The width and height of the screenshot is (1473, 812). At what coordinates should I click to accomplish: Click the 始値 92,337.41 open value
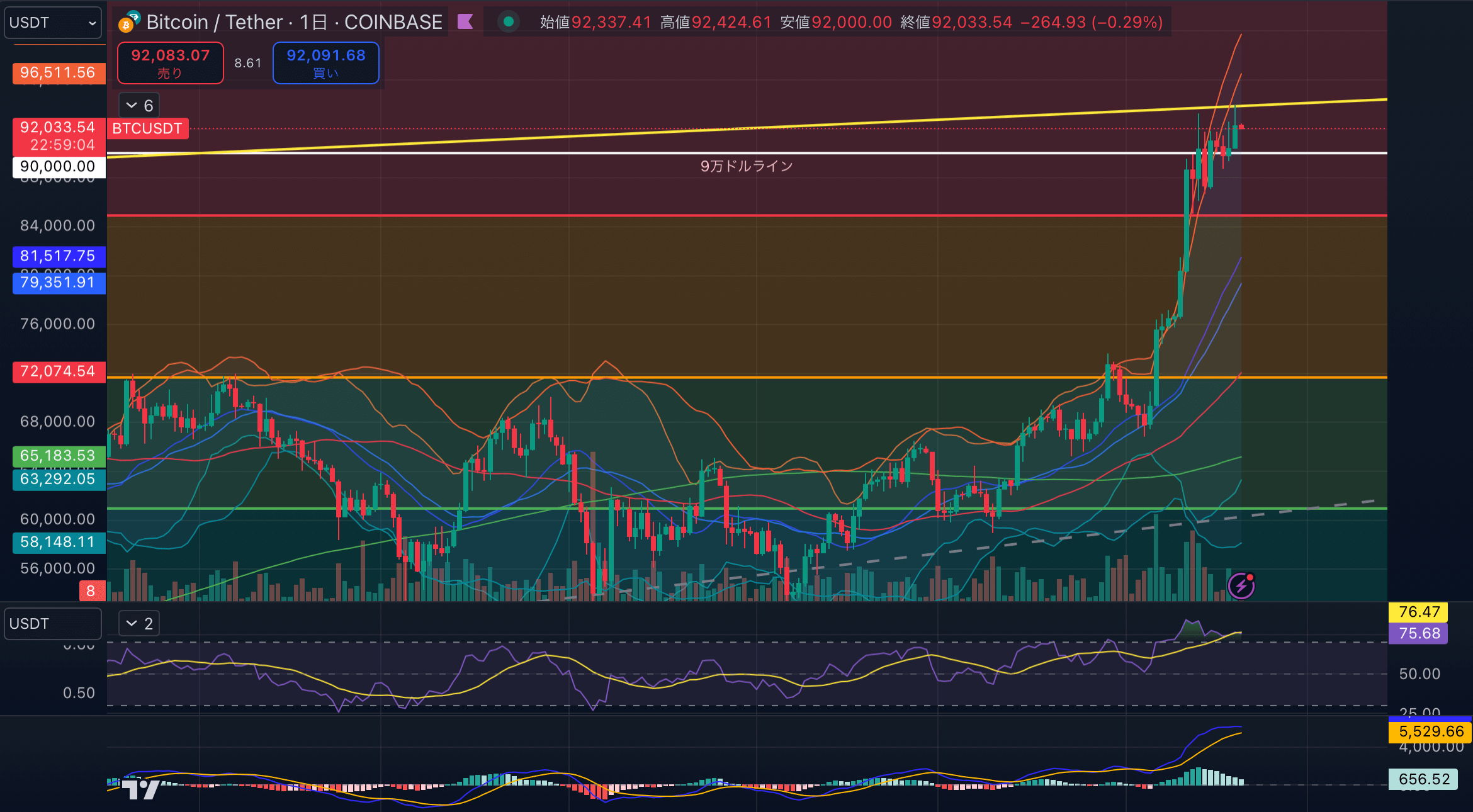(595, 22)
